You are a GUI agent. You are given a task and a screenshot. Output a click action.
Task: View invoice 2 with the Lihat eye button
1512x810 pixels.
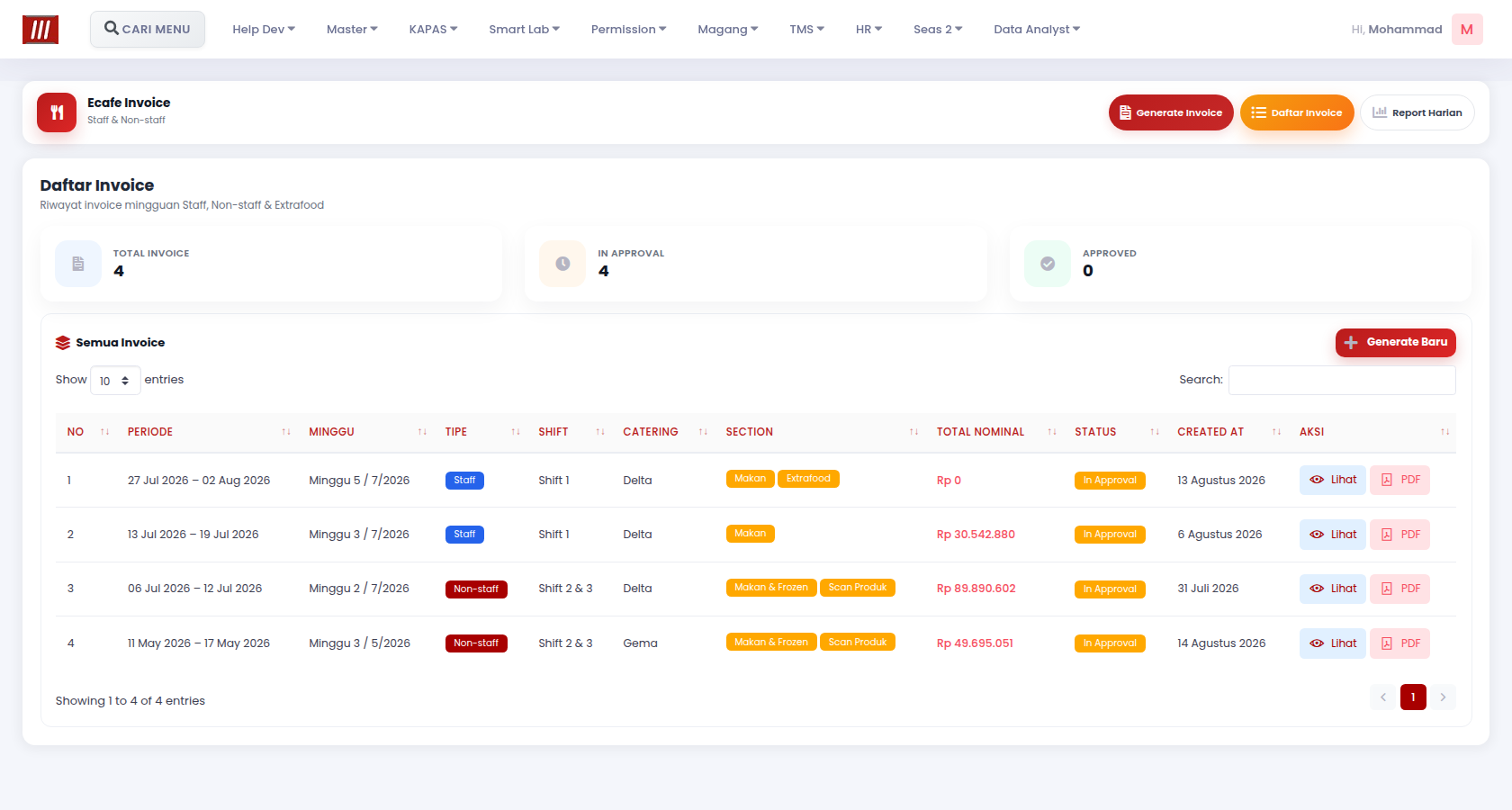[x=1333, y=535]
